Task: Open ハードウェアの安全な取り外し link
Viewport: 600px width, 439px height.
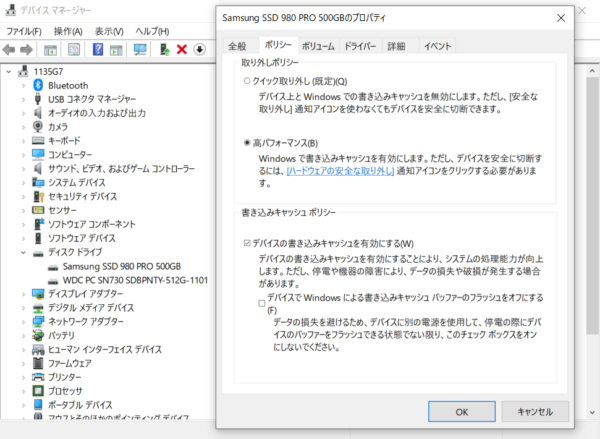Action: click(340, 171)
